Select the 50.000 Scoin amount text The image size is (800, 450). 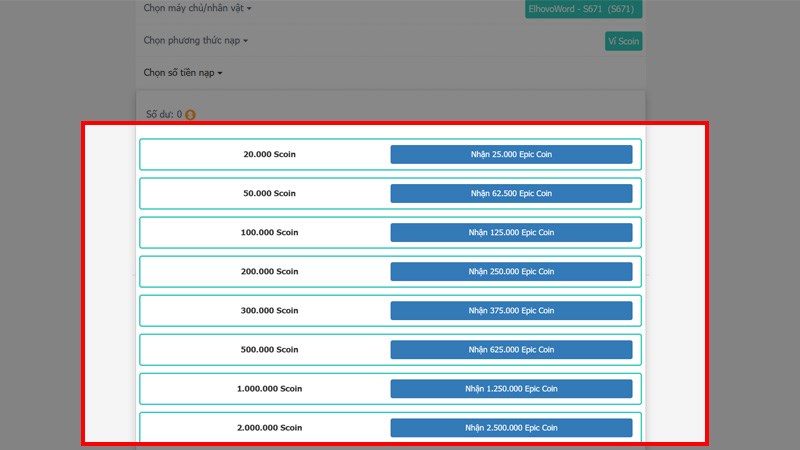(269, 193)
